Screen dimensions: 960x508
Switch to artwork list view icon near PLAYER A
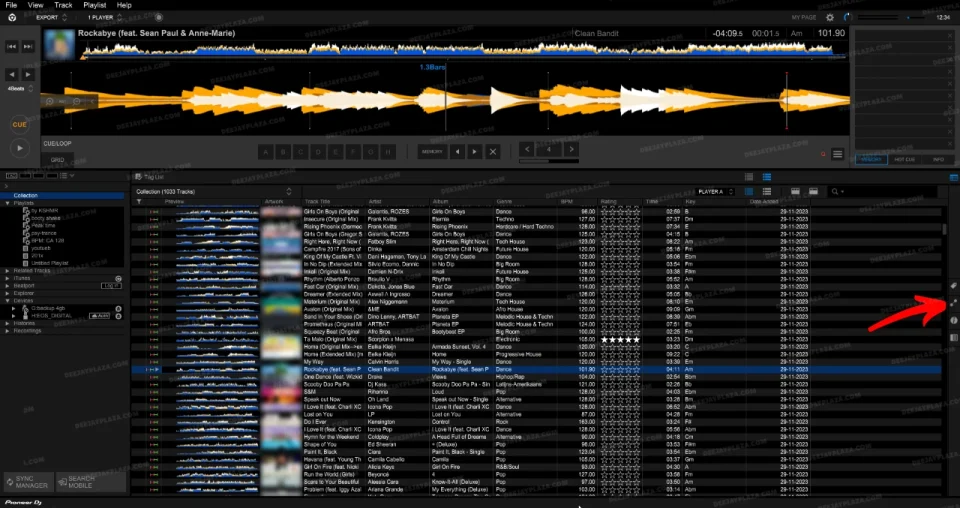point(749,192)
